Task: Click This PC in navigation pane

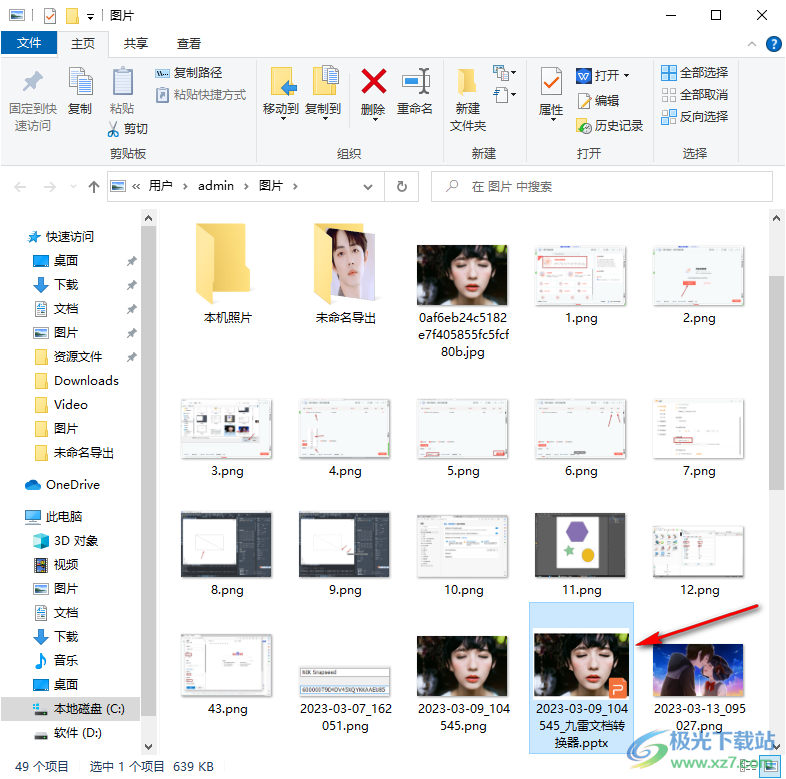Action: click(53, 517)
